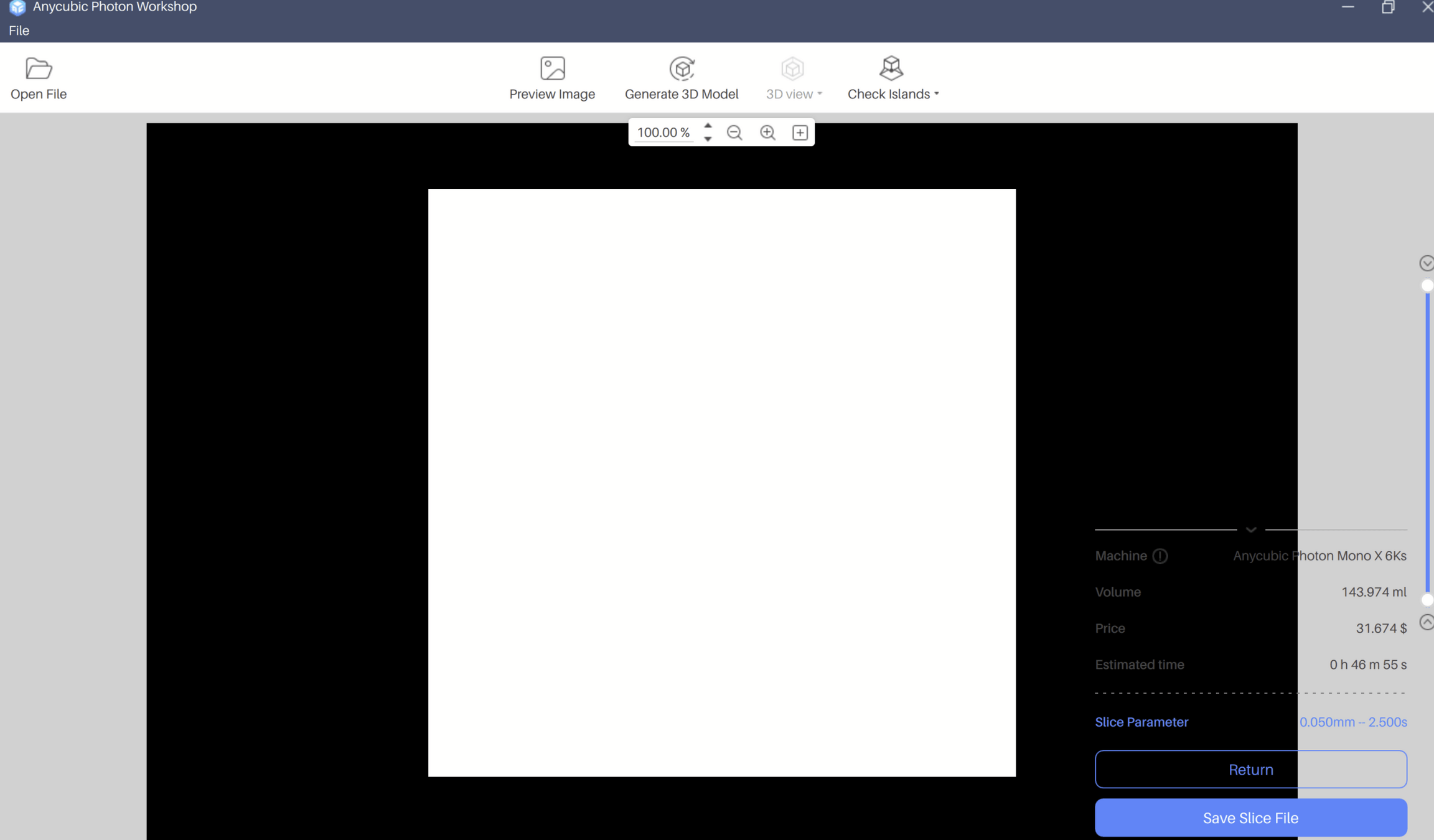Click the zoom out magnifier icon
1434x840 pixels.
point(734,133)
